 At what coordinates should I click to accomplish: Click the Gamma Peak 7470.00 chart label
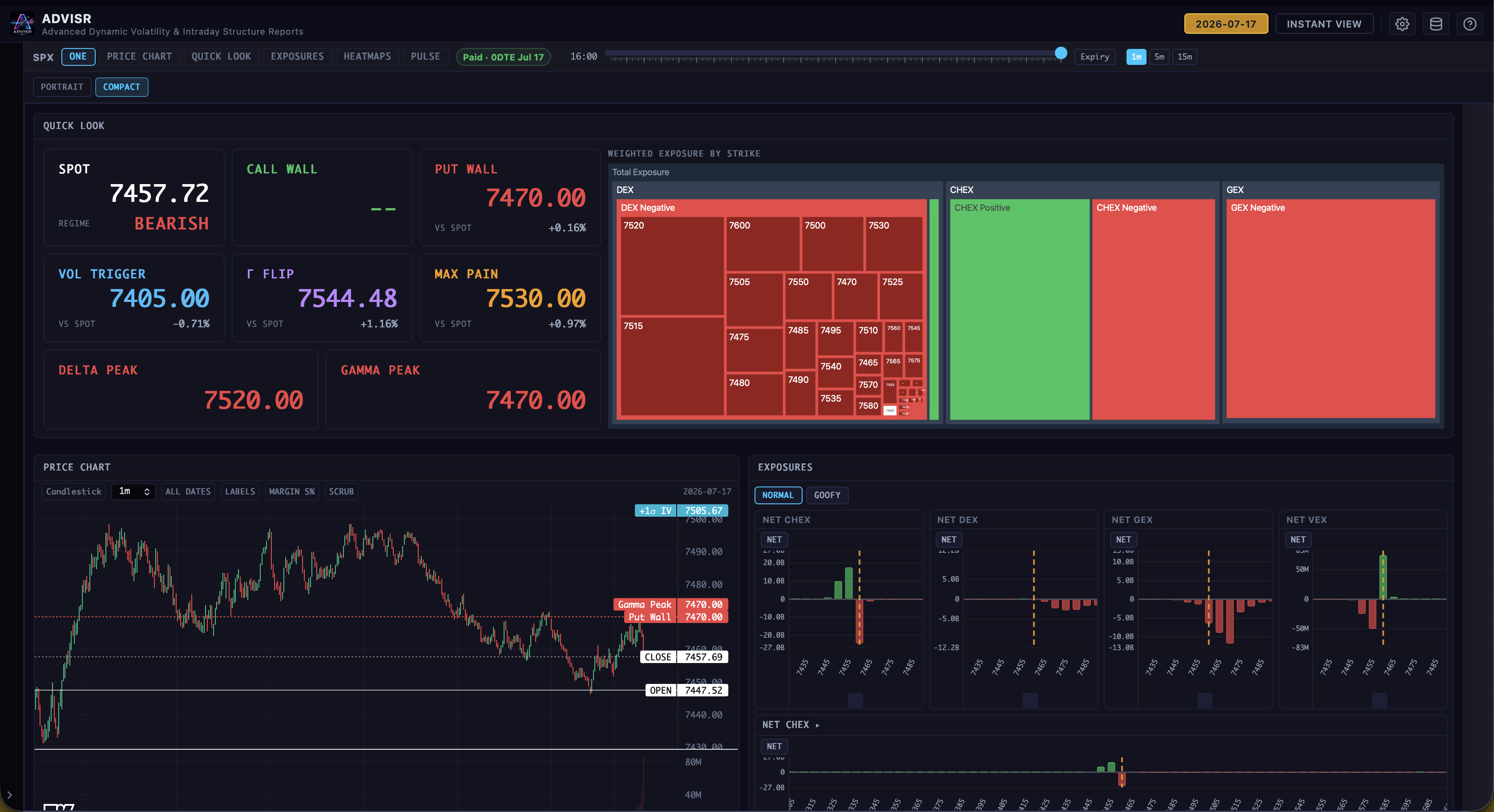(670, 604)
